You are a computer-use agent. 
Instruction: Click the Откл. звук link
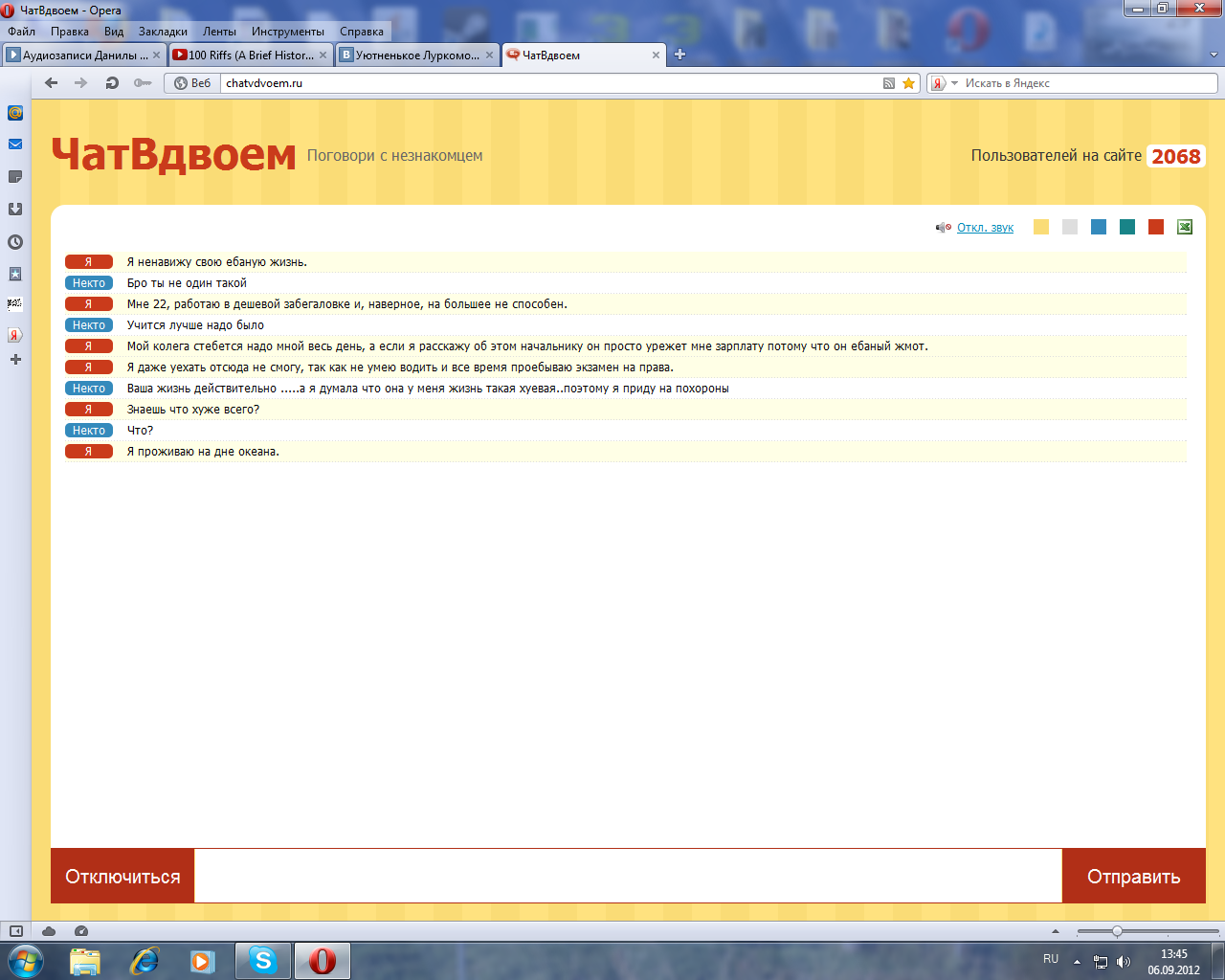pyautogui.click(x=985, y=228)
